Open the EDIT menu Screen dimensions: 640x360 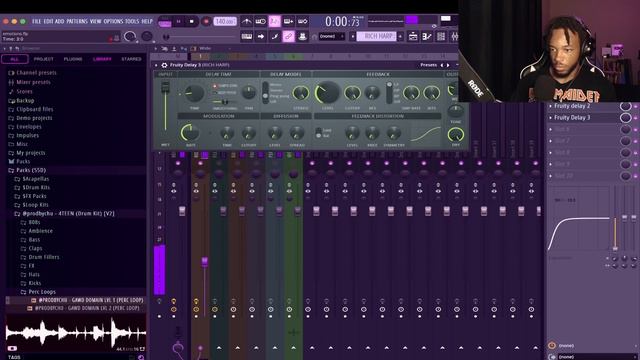point(48,21)
